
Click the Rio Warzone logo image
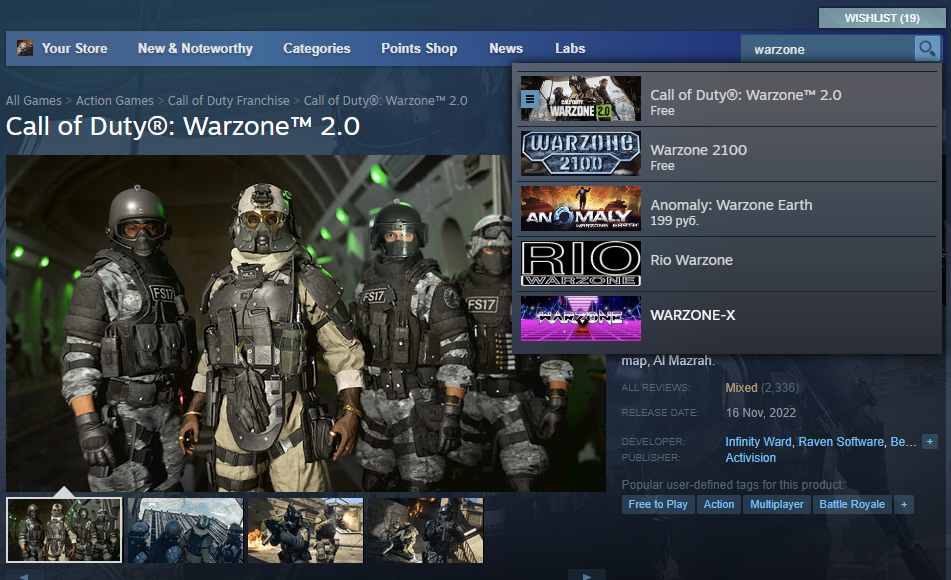tap(581, 263)
